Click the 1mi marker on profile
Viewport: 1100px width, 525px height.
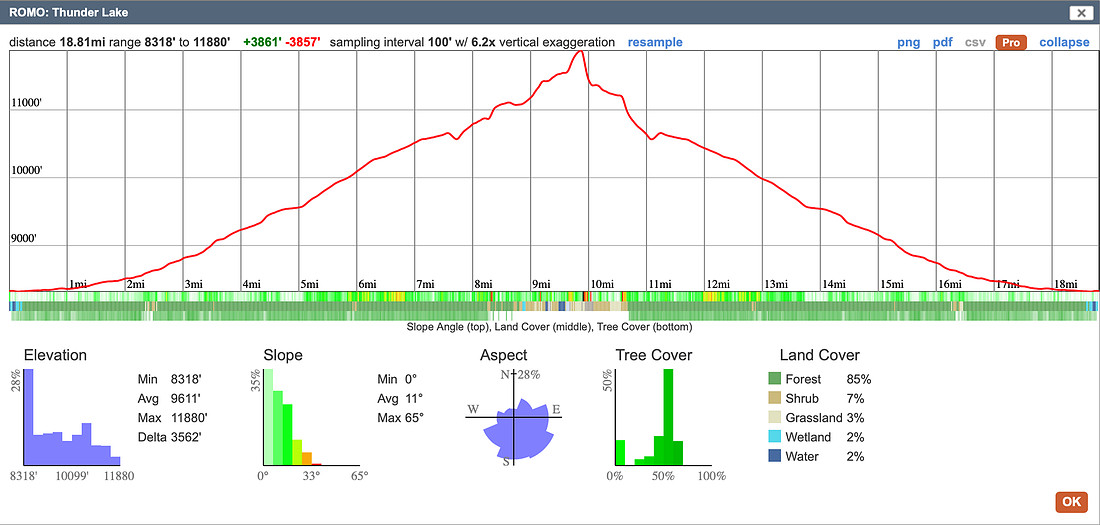pos(77,284)
